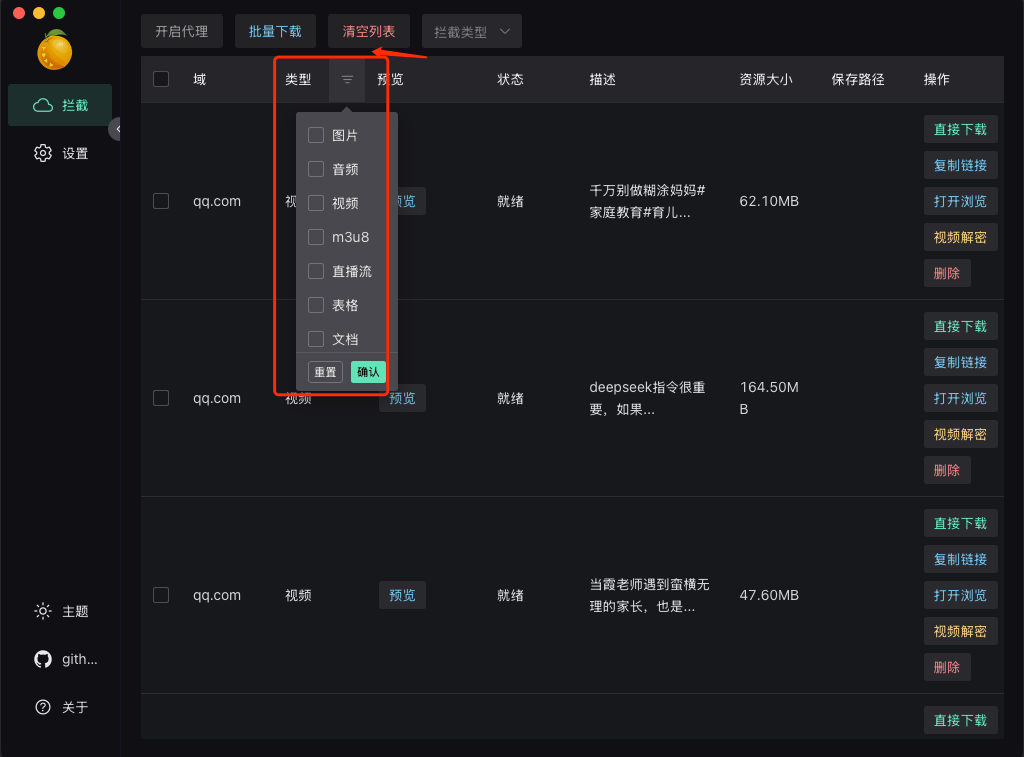Click the 操作 column header
1024x757 pixels.
pyautogui.click(x=936, y=79)
